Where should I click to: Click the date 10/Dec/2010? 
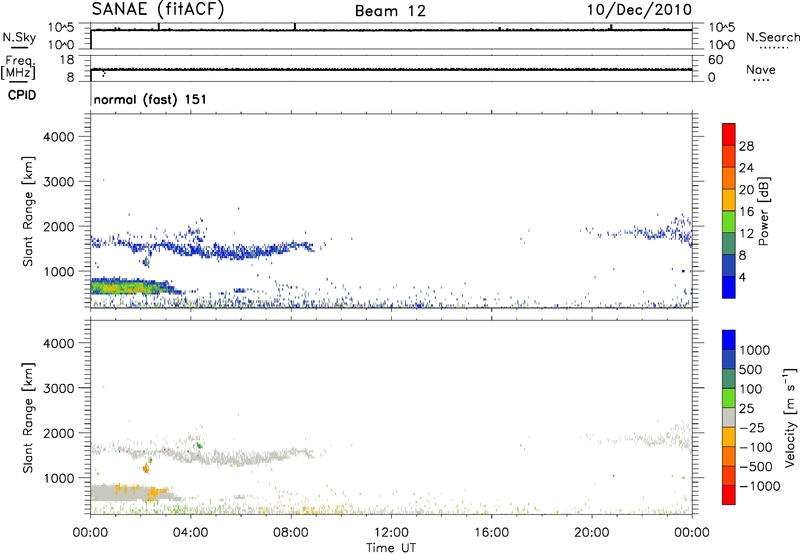tap(639, 10)
